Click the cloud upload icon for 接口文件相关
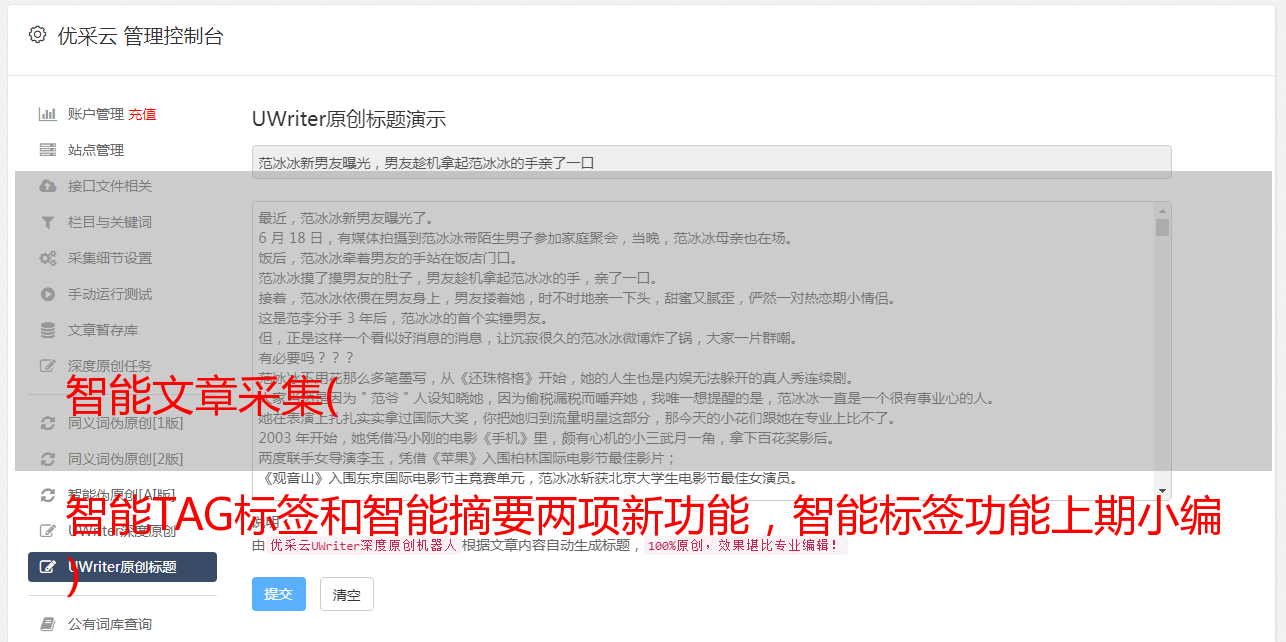 [47, 186]
